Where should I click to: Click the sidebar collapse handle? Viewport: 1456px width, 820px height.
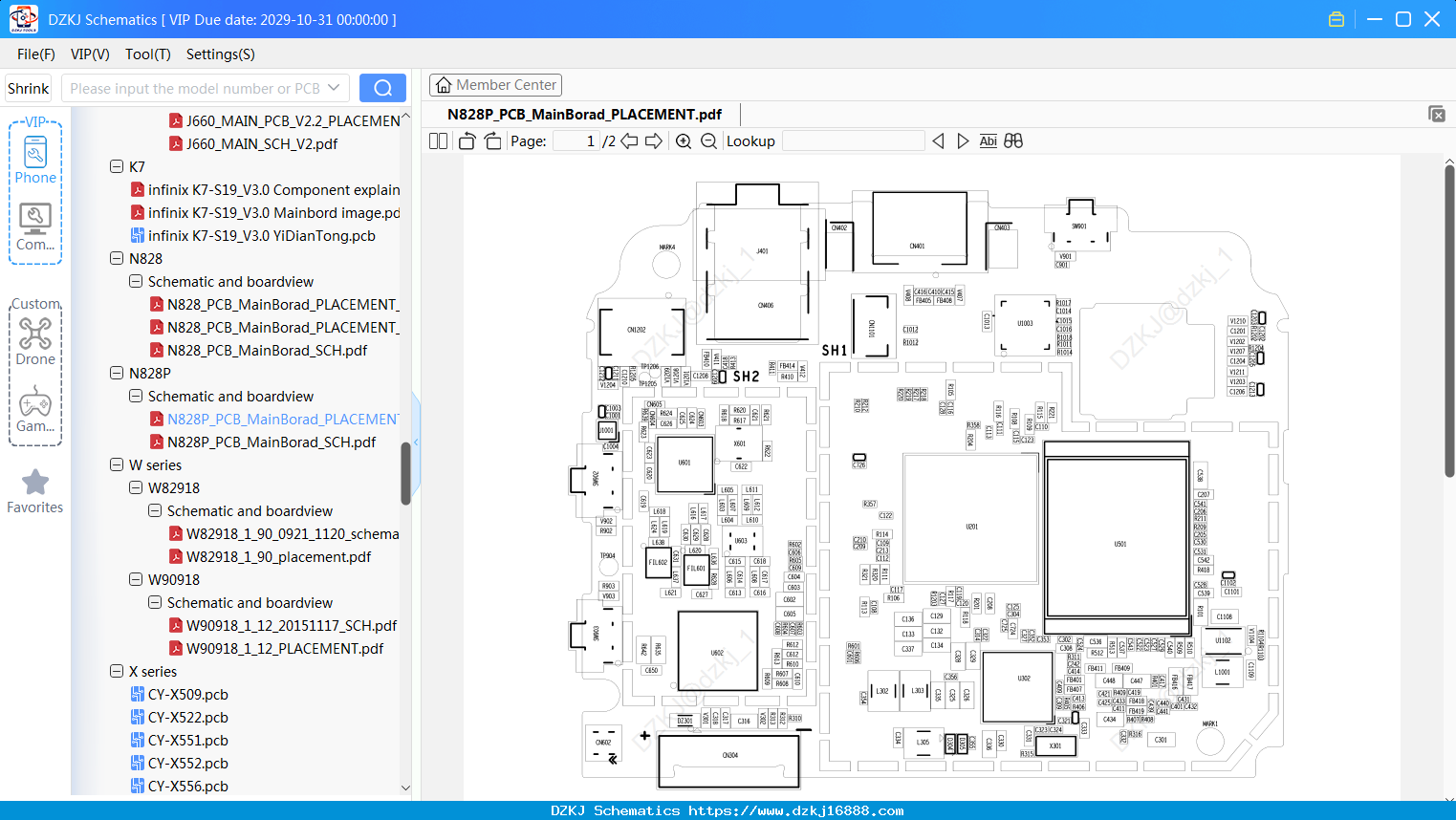(415, 443)
